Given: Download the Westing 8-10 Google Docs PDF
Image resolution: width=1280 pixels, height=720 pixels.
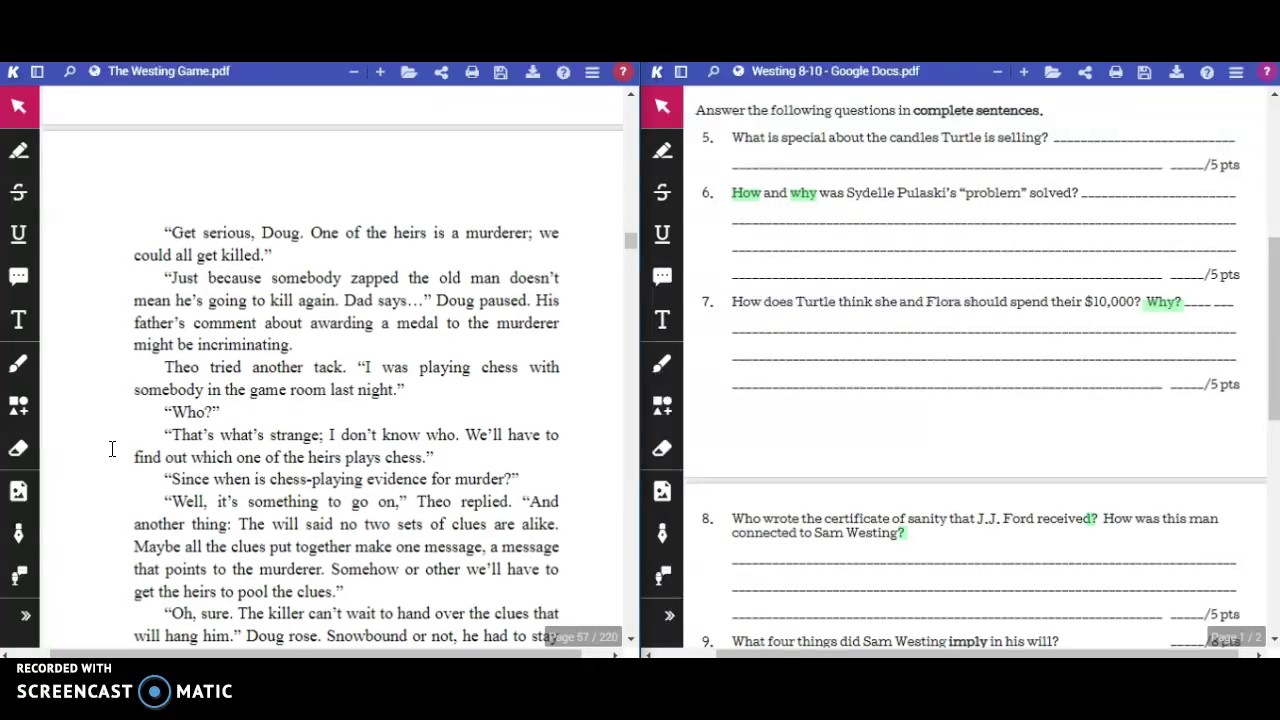Looking at the screenshot, I should (x=1177, y=72).
